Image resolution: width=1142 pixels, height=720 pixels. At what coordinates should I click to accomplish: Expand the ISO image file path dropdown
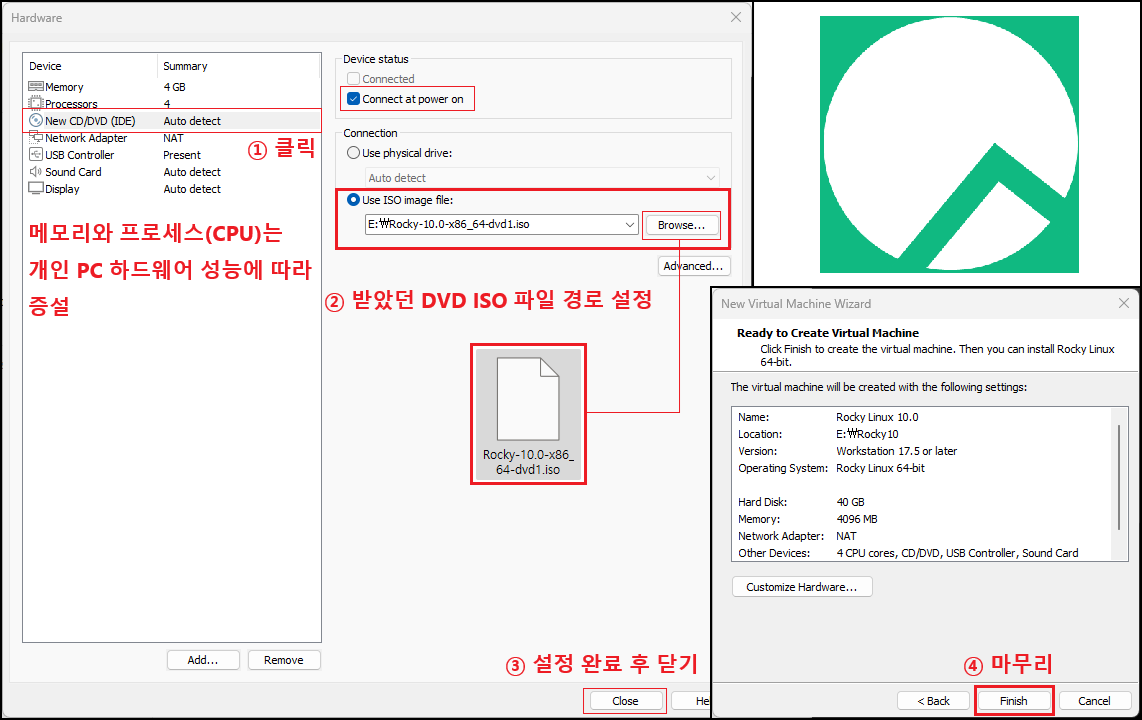coord(630,224)
